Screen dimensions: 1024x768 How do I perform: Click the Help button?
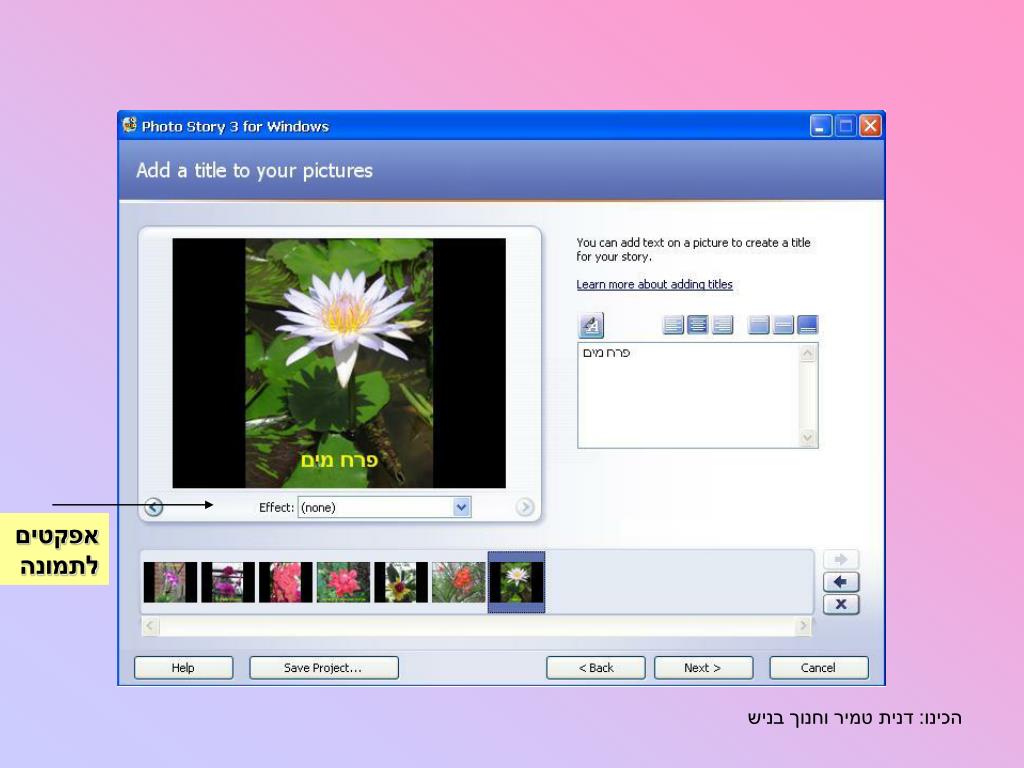coord(184,667)
